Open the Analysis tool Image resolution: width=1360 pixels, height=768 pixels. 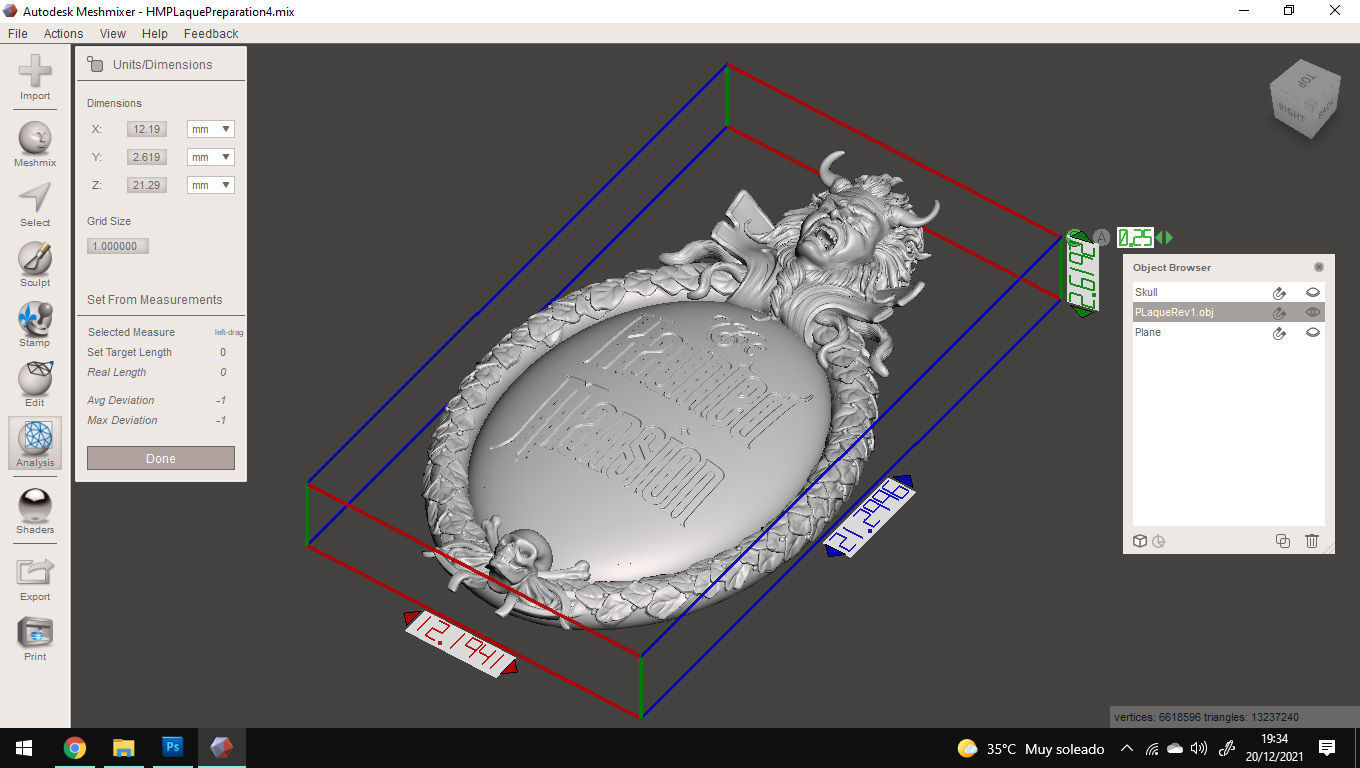pos(35,444)
